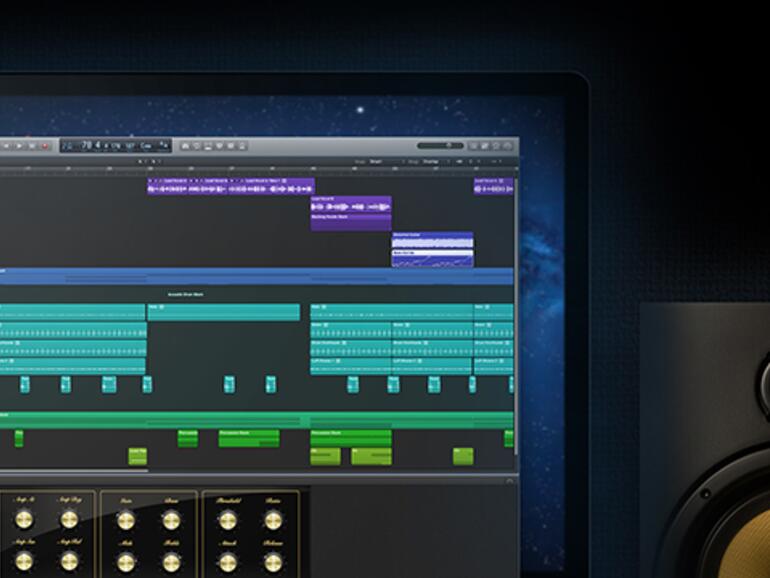Turn the Ampl Att knob
The image size is (770, 578).
[x=24, y=520]
